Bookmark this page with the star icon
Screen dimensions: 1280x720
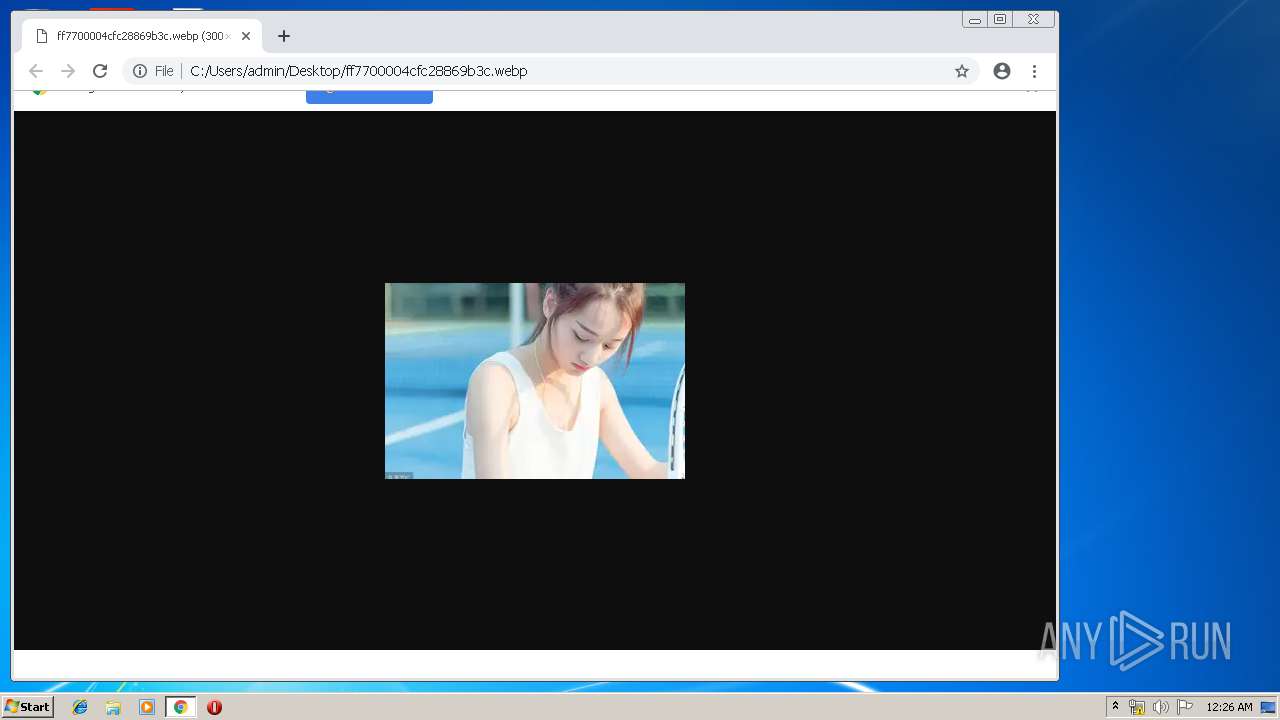[962, 71]
